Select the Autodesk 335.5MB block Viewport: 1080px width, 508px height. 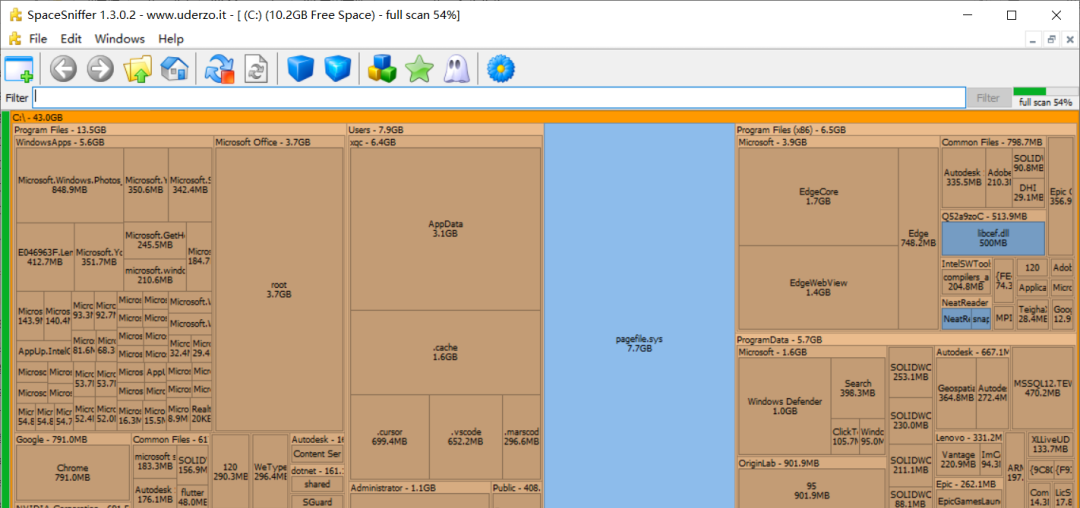pos(963,178)
